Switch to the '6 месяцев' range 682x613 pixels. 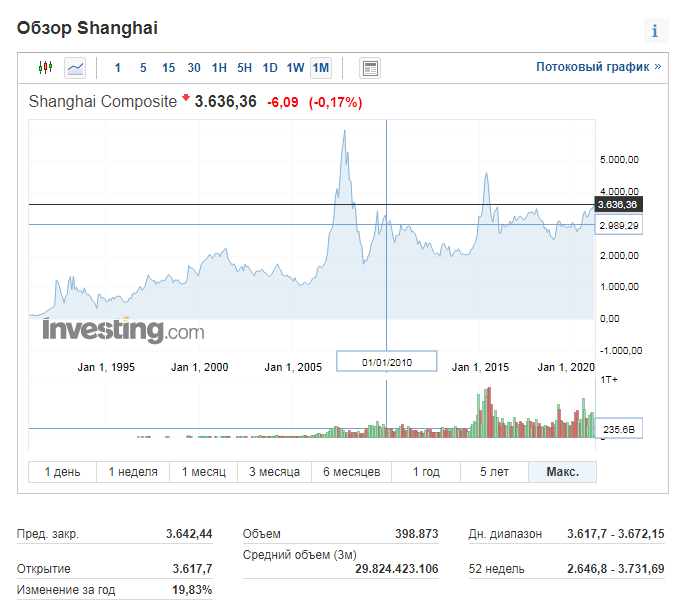click(351, 472)
